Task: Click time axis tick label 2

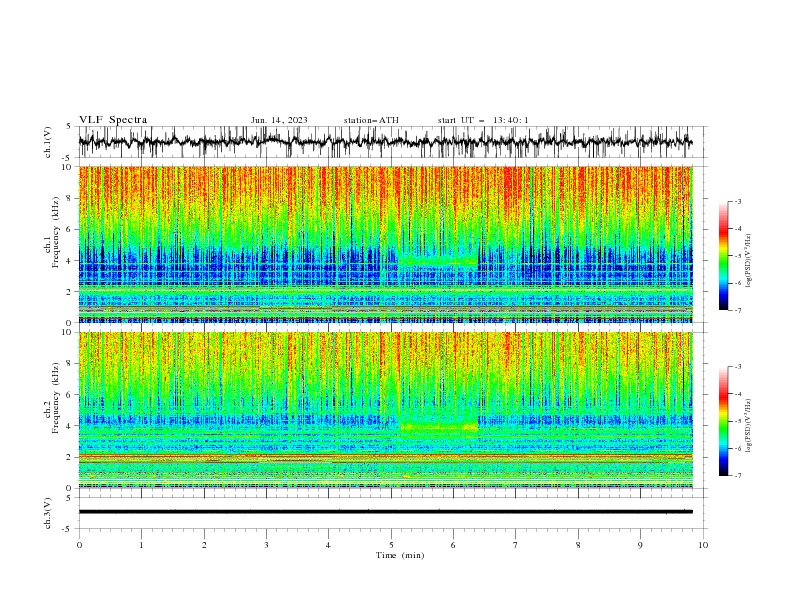Action: click(x=204, y=545)
